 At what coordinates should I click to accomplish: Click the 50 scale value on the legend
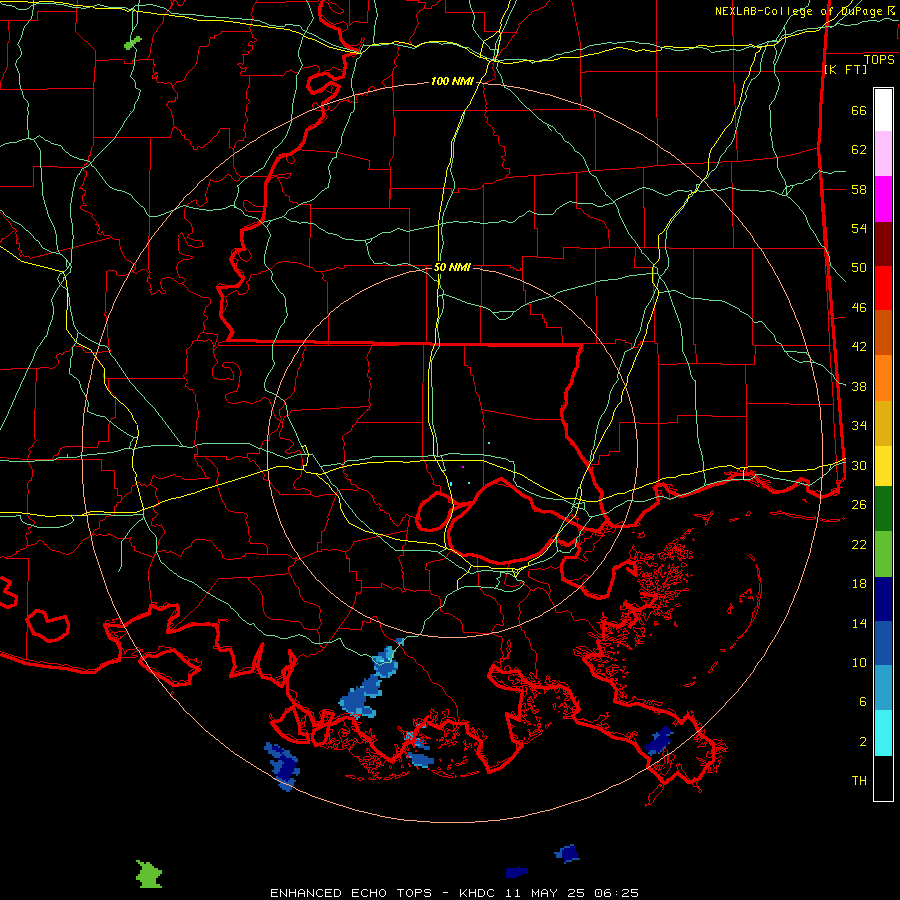coord(859,268)
